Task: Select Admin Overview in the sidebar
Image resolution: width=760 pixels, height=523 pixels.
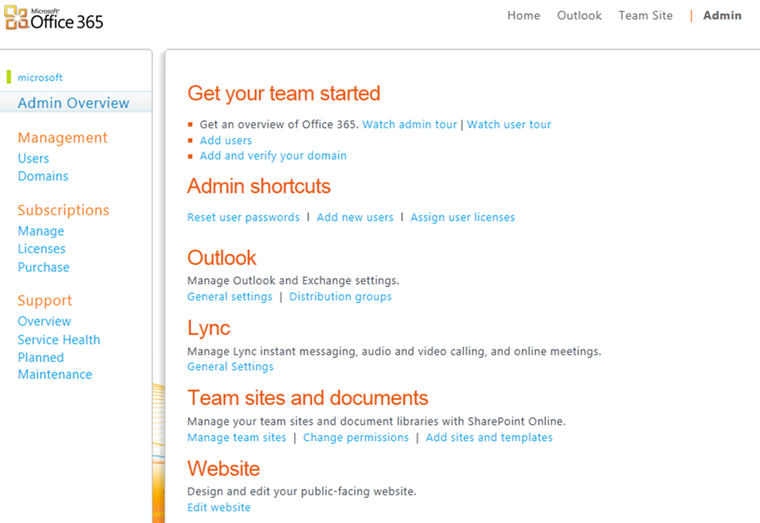Action: pos(74,103)
